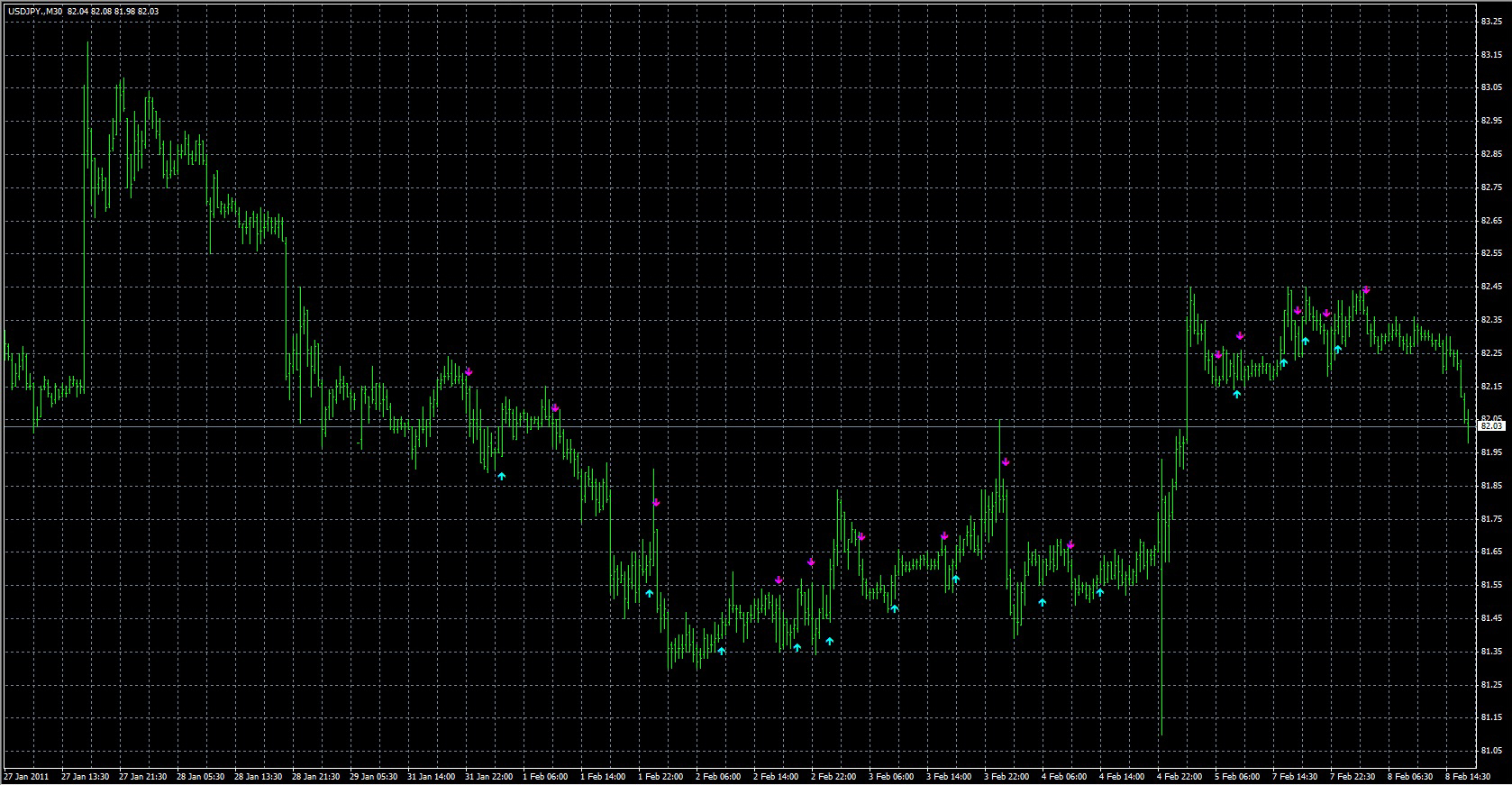Click the leftmost cyan up arrow on chart
The image size is (1512, 785).
pyautogui.click(x=502, y=475)
